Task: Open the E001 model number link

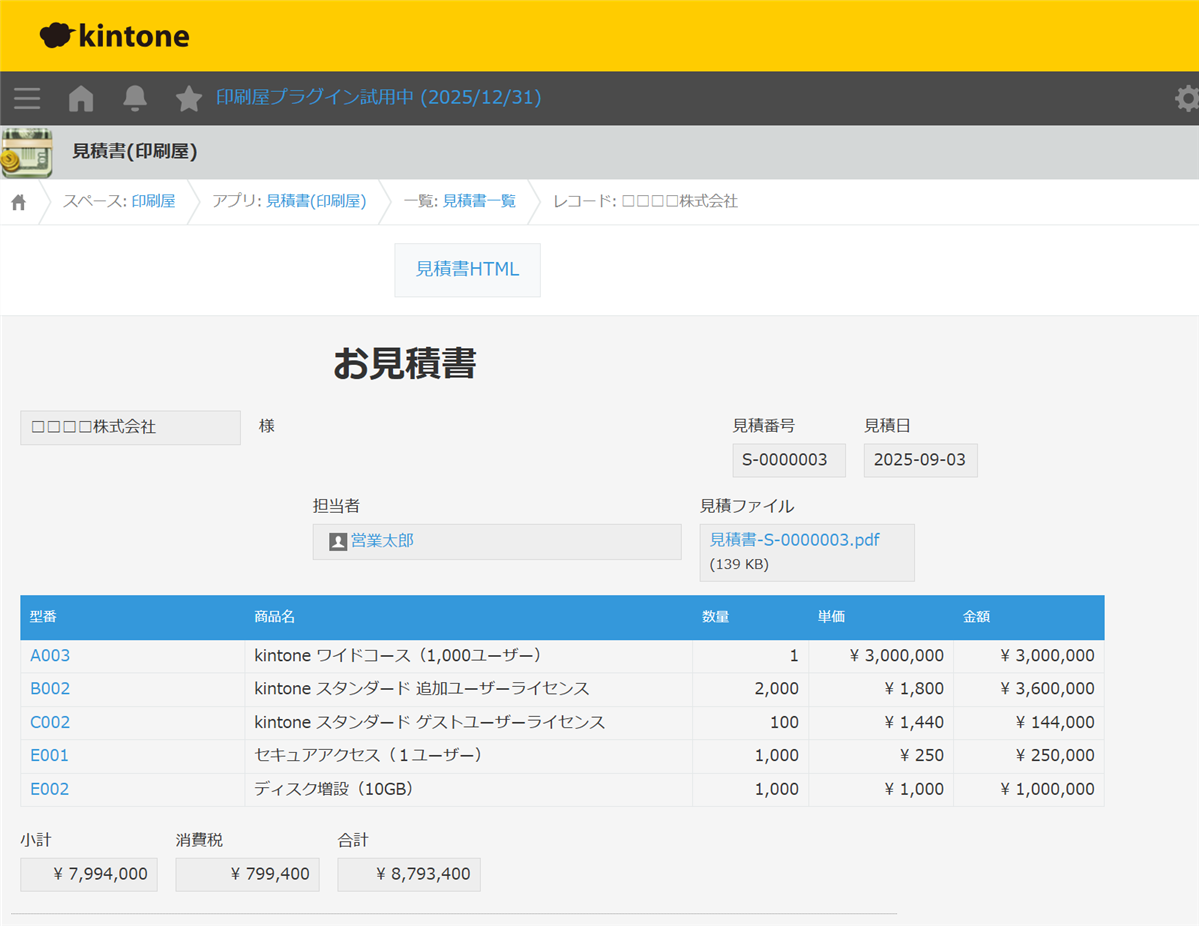Action: pyautogui.click(x=50, y=755)
